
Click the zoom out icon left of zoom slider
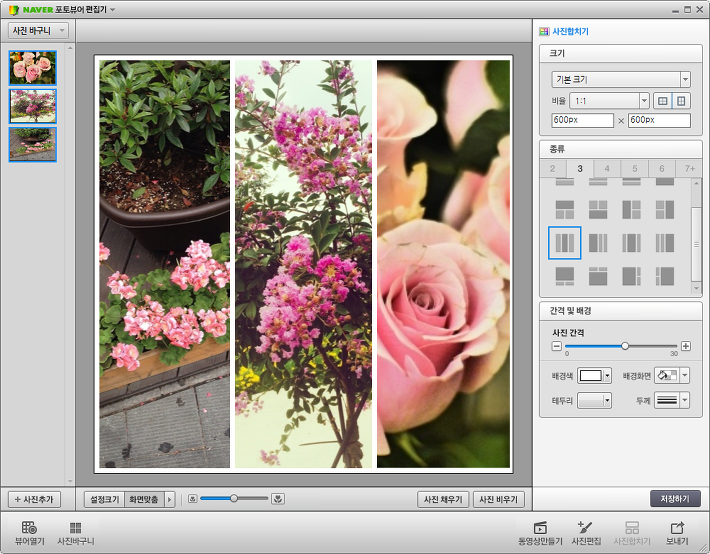click(x=192, y=499)
